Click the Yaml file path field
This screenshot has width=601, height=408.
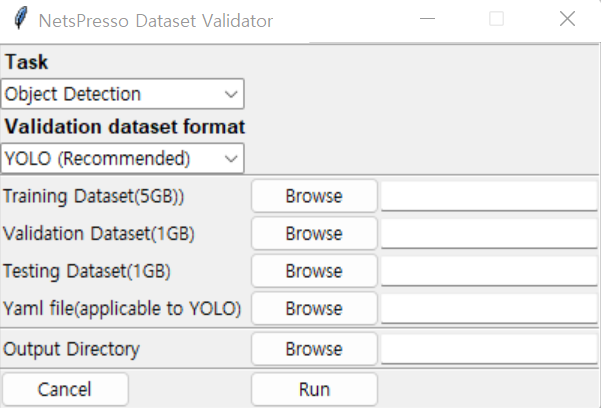tap(488, 309)
